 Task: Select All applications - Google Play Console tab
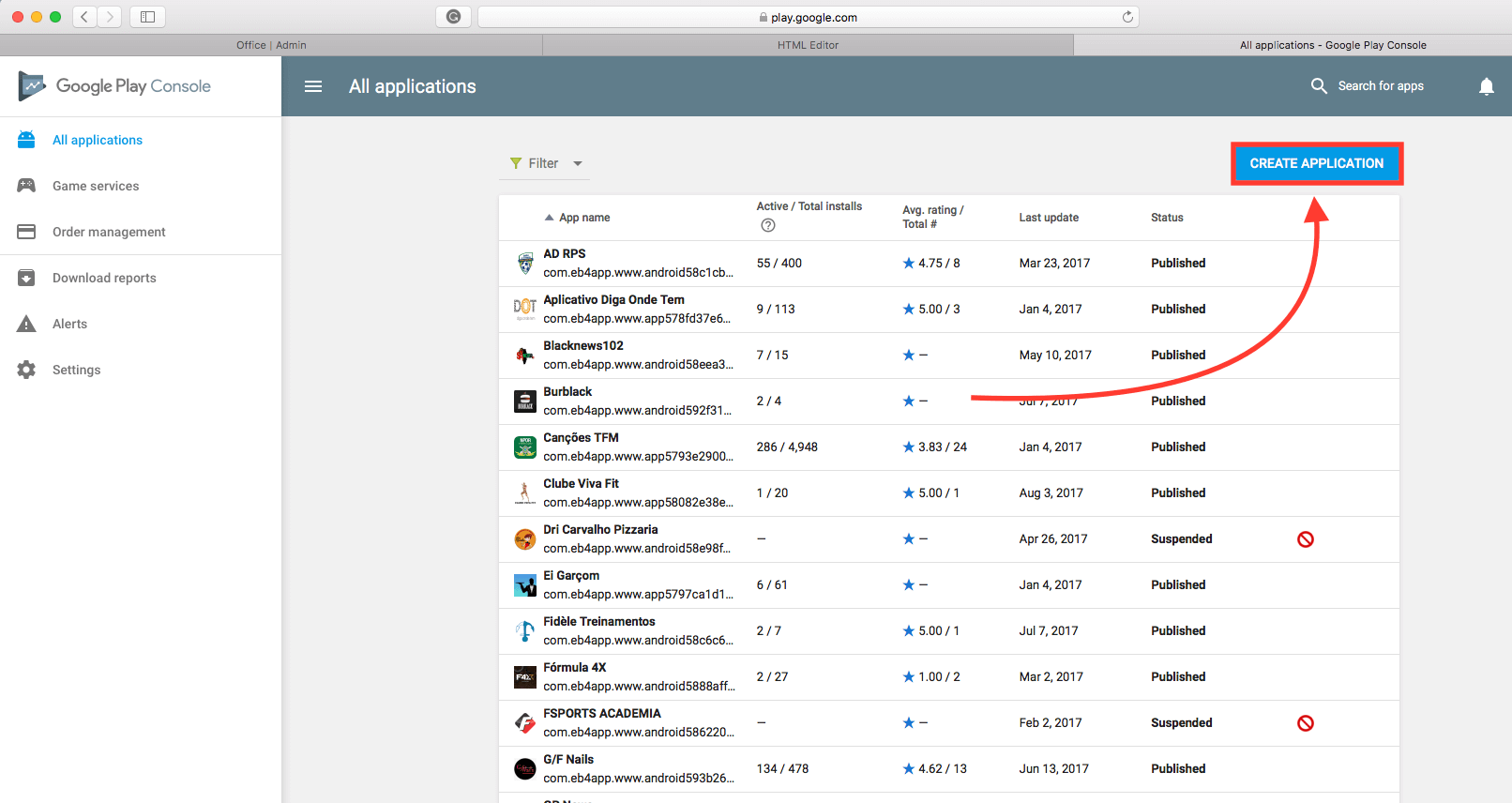click(x=1333, y=45)
